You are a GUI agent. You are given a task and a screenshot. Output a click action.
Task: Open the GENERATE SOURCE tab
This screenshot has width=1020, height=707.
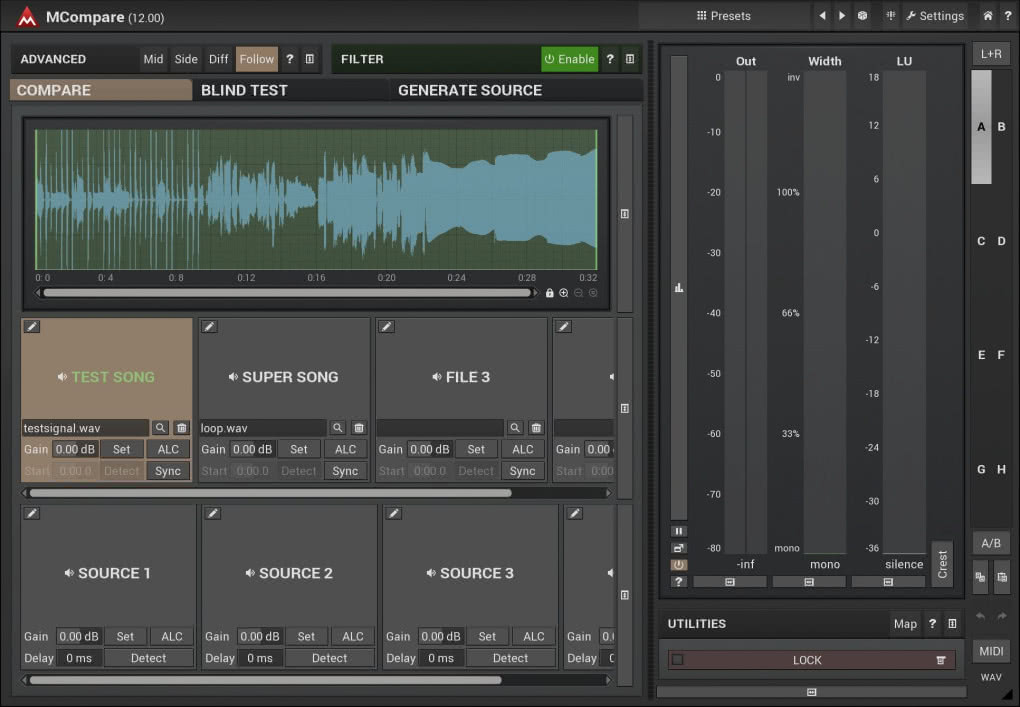(x=470, y=90)
